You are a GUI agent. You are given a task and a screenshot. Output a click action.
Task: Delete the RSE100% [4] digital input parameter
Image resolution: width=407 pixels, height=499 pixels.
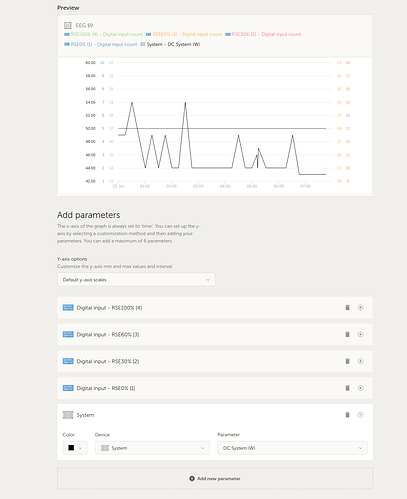[347, 307]
